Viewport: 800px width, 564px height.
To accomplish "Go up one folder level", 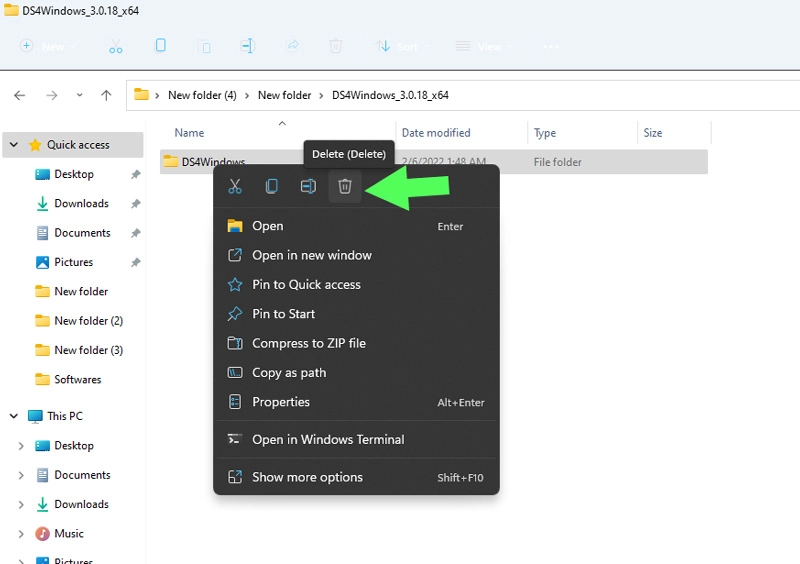I will pyautogui.click(x=106, y=95).
